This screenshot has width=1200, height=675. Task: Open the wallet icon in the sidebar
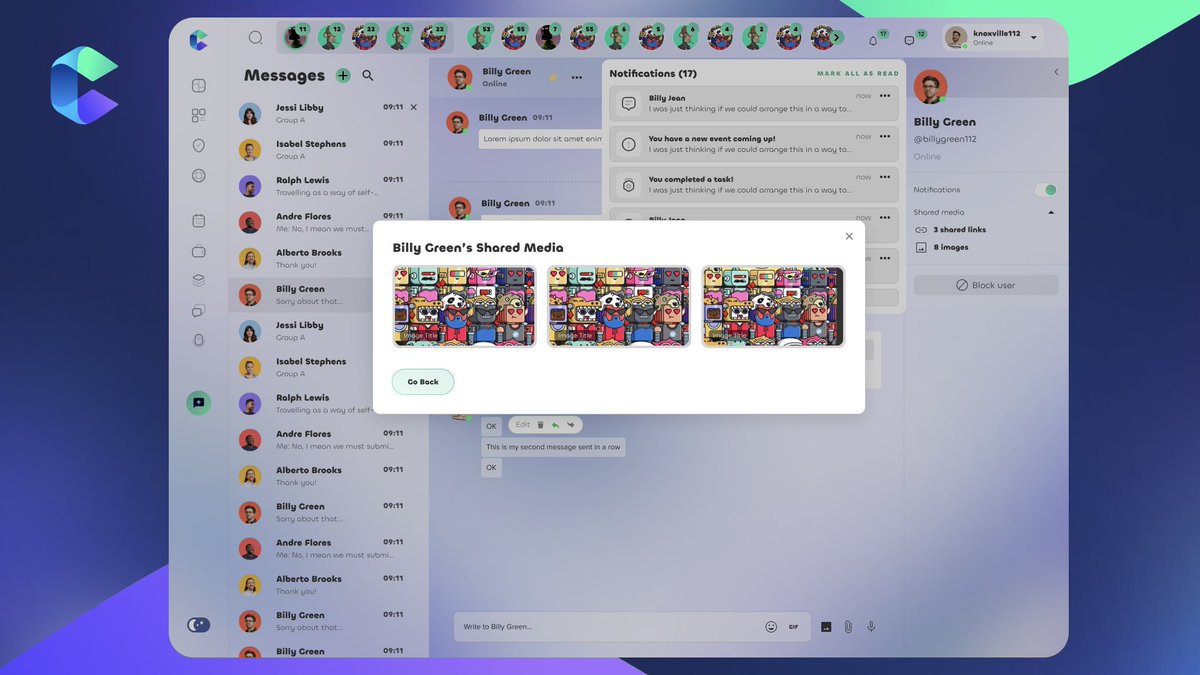click(198, 251)
